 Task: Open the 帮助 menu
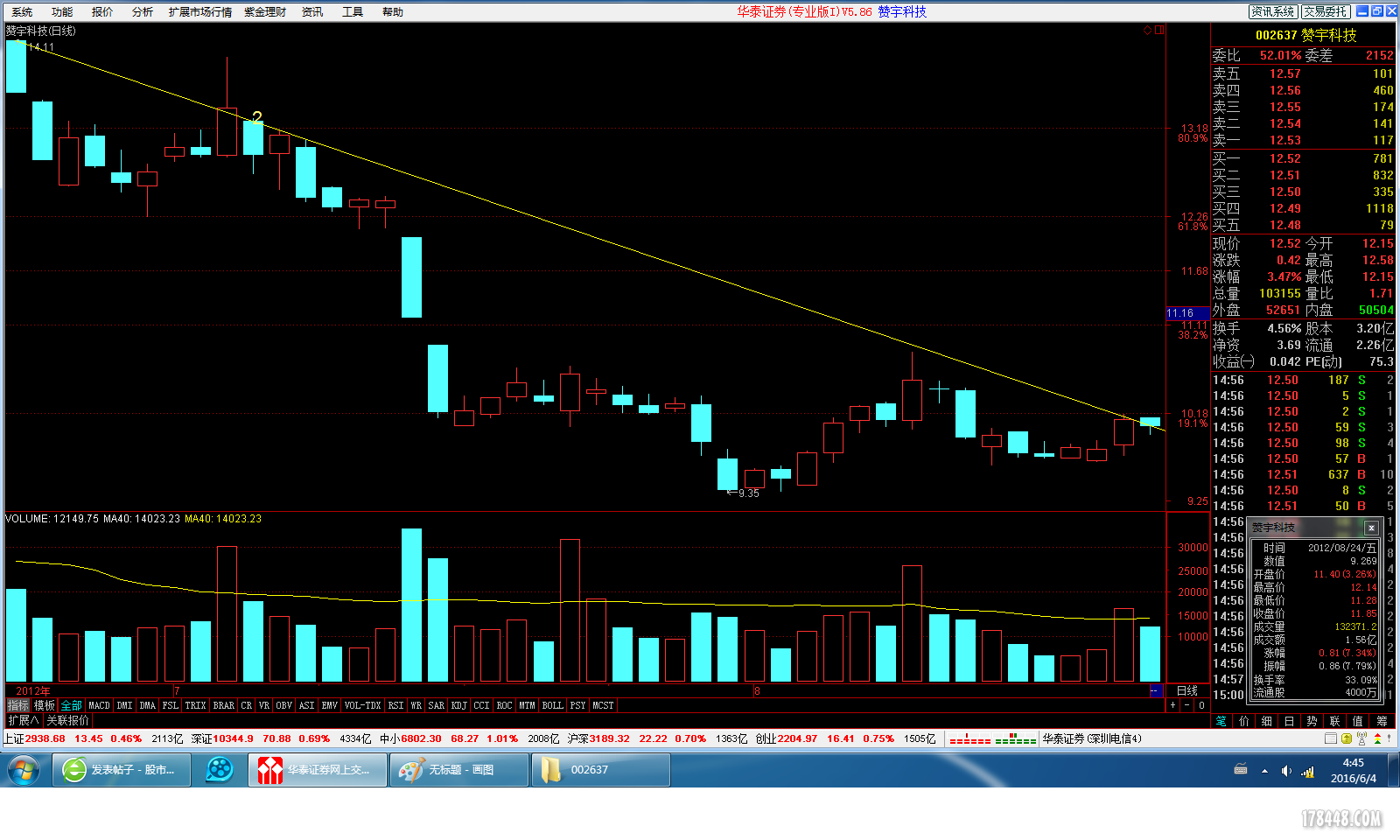(393, 12)
